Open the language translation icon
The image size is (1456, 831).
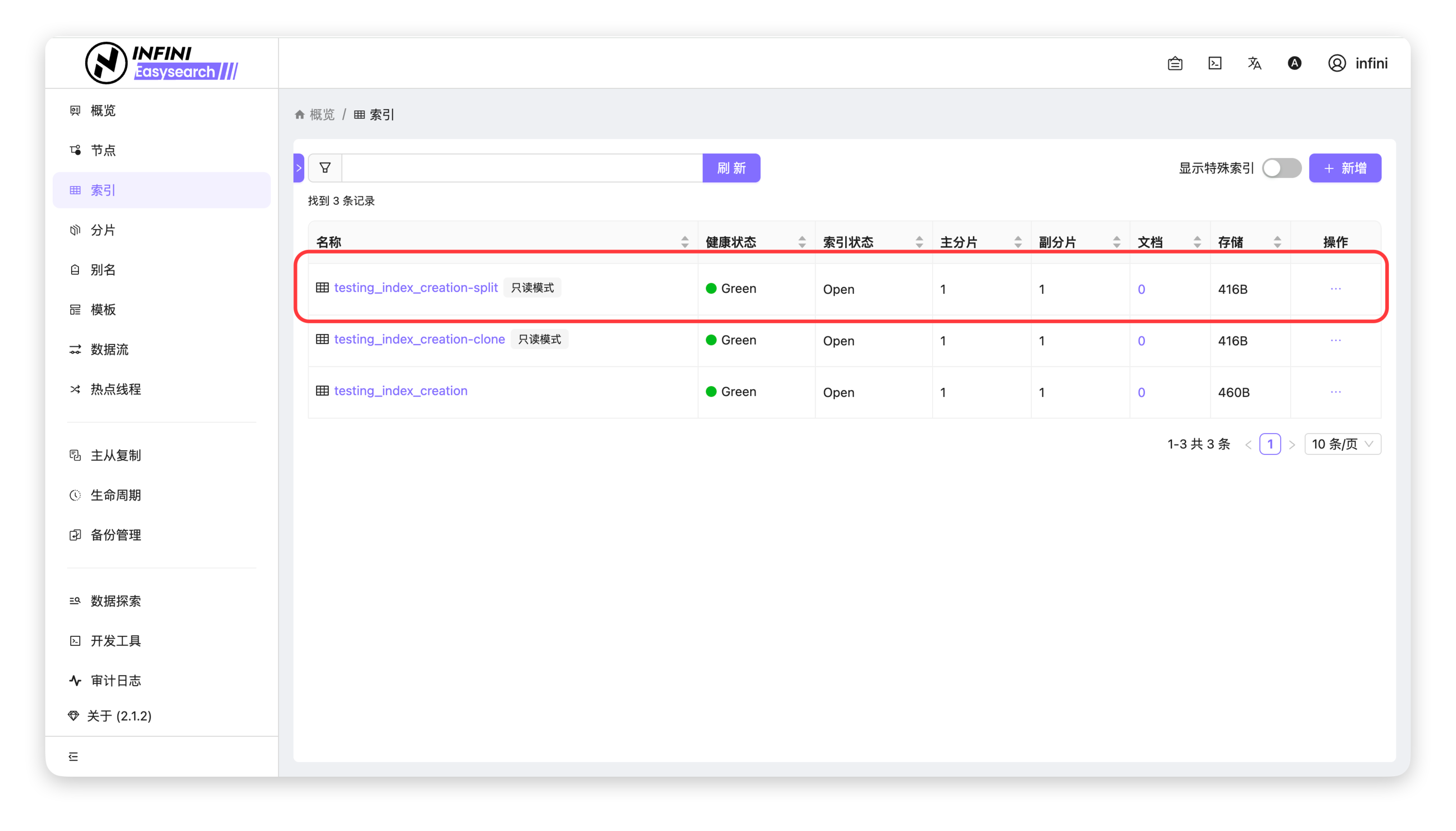[x=1254, y=63]
